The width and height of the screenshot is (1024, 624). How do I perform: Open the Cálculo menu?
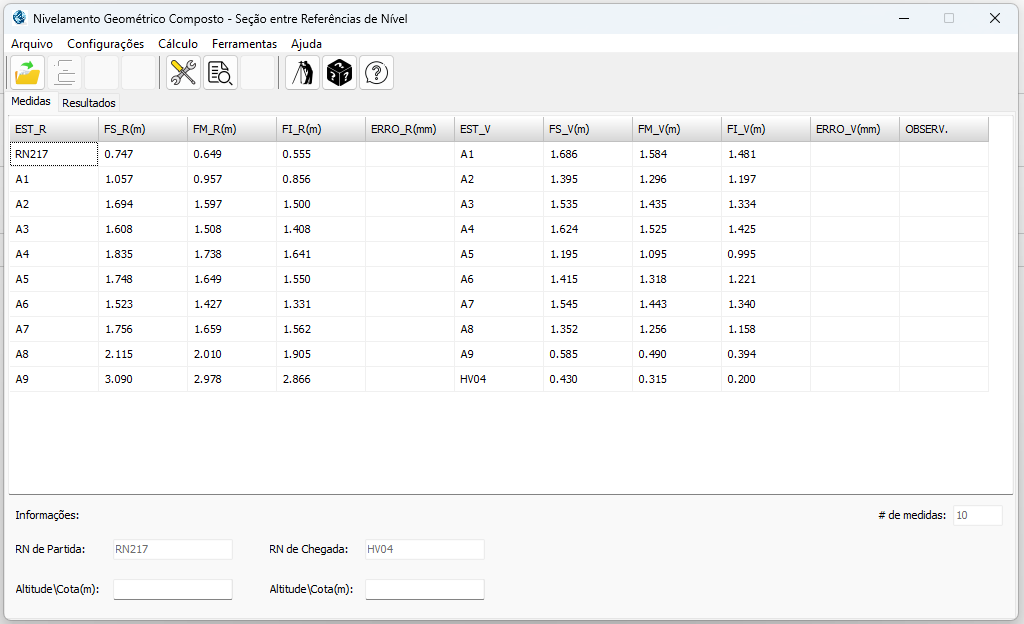pos(178,44)
